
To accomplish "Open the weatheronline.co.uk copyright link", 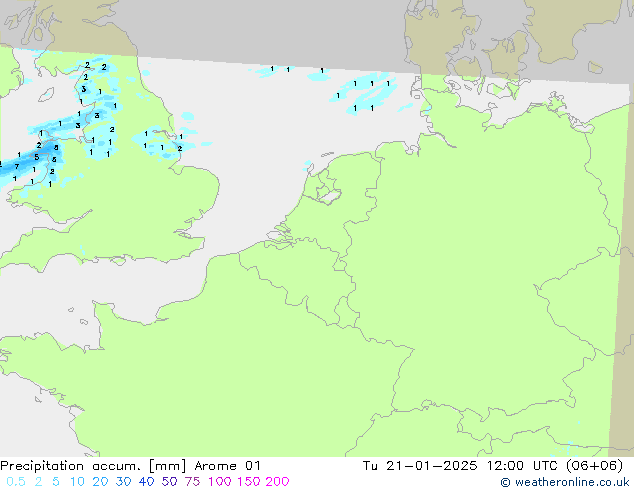I will pyautogui.click(x=565, y=482).
